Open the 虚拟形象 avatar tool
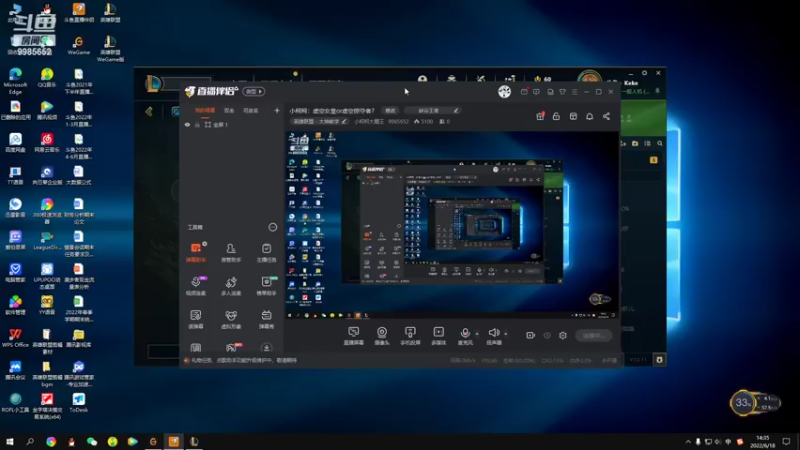The height and width of the screenshot is (450, 800). click(x=231, y=319)
